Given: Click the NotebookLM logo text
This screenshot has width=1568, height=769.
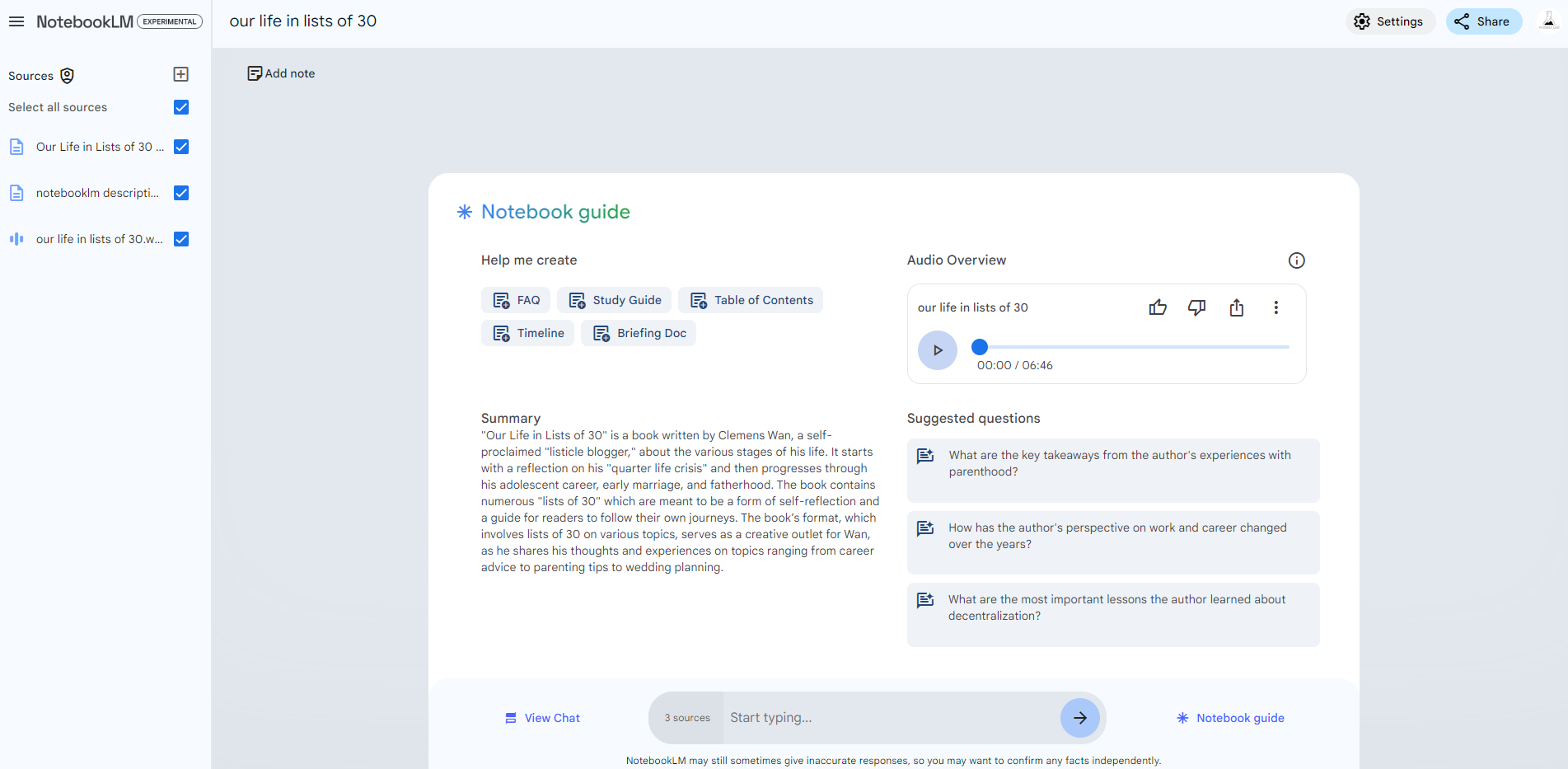Looking at the screenshot, I should point(84,21).
